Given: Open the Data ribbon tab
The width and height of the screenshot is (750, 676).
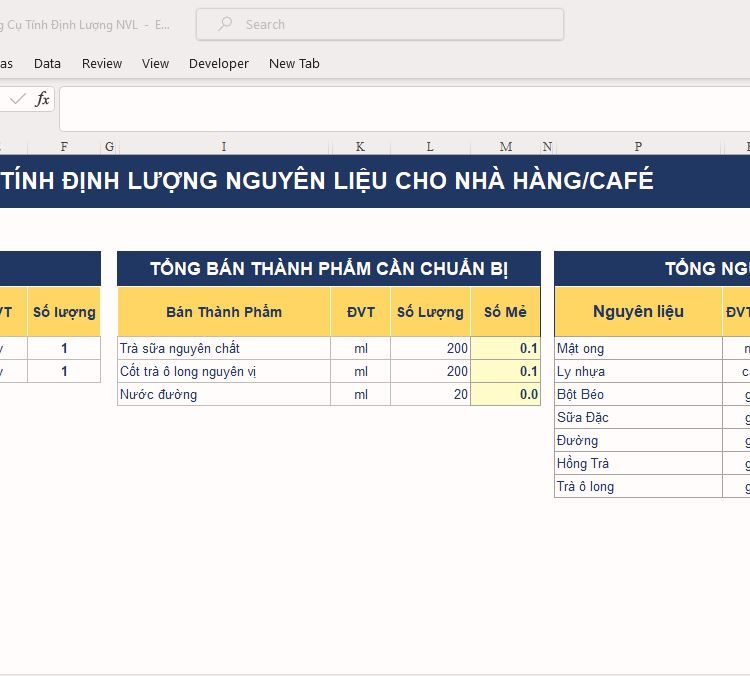Looking at the screenshot, I should [x=47, y=63].
